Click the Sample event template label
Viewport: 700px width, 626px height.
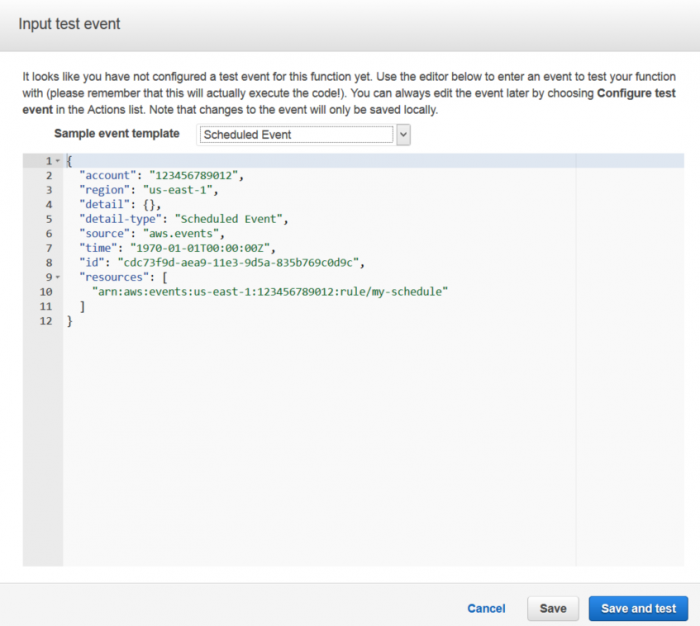117,134
